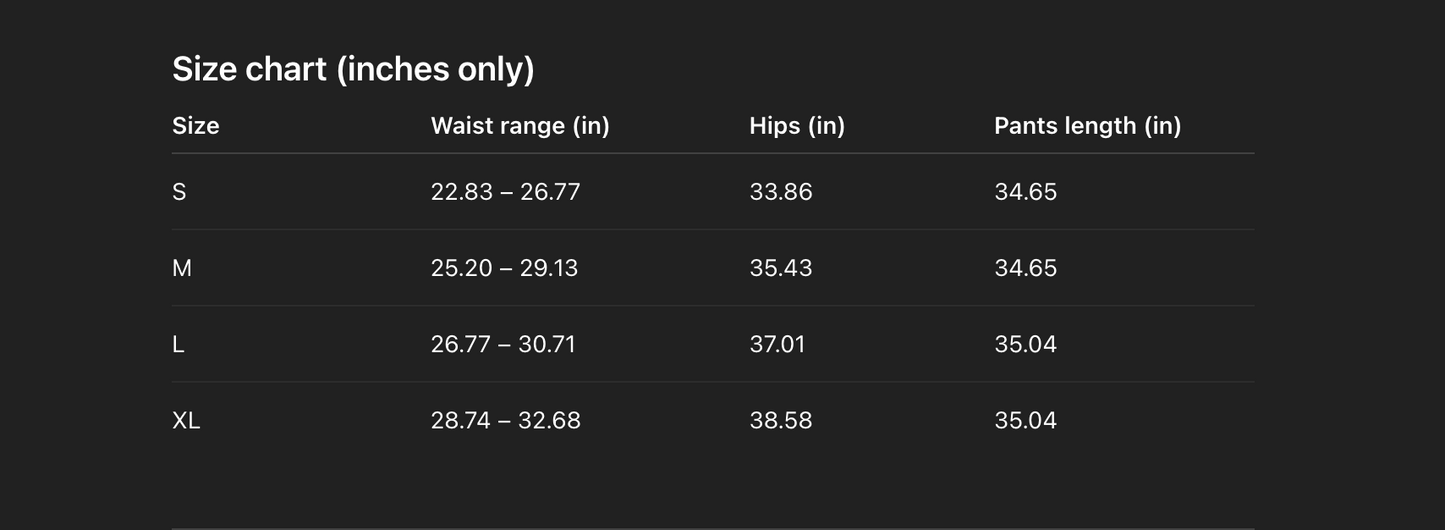Click the hips value 37.01
This screenshot has width=1445, height=530.
click(x=777, y=344)
